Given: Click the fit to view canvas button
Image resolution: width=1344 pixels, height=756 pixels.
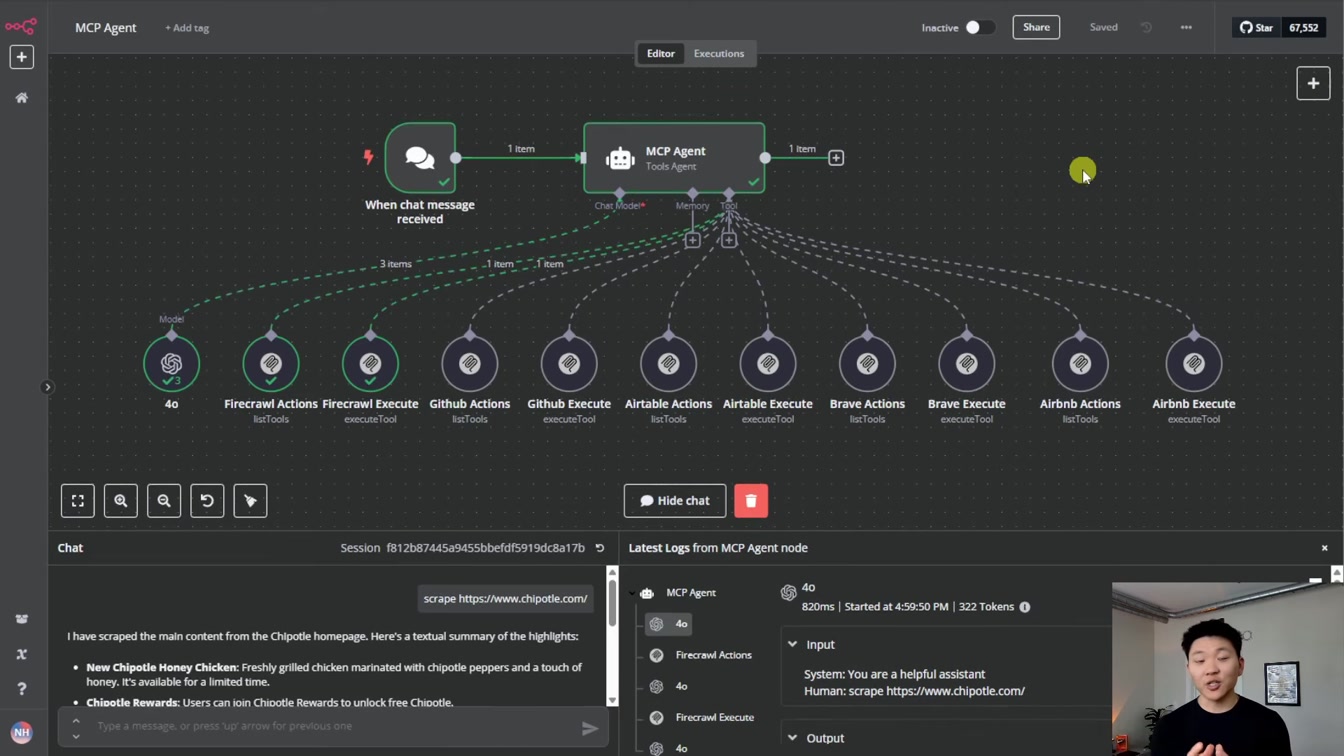Looking at the screenshot, I should pos(78,501).
